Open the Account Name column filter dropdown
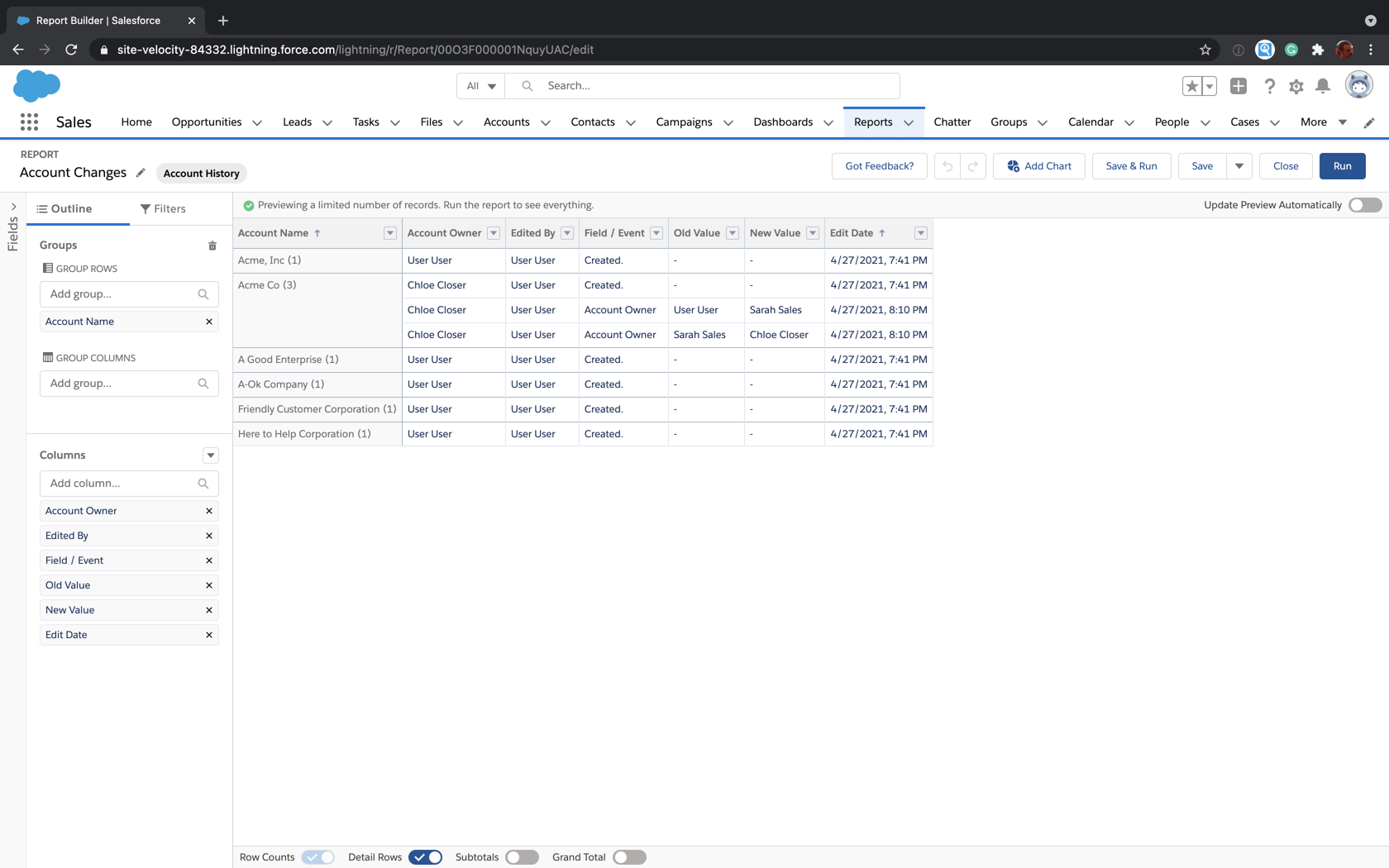Screen dimensions: 1389x868 point(389,233)
